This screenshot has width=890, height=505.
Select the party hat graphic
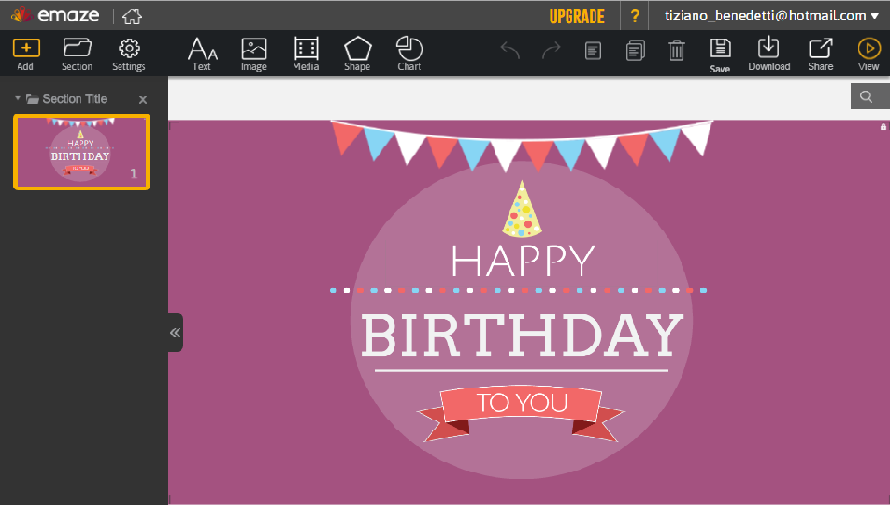pos(522,209)
